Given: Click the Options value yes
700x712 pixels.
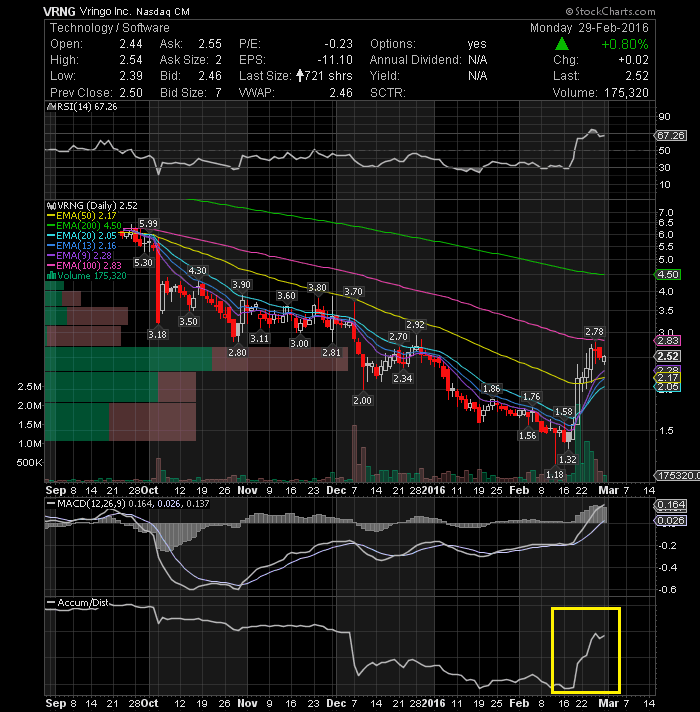Looking at the screenshot, I should click(x=477, y=44).
